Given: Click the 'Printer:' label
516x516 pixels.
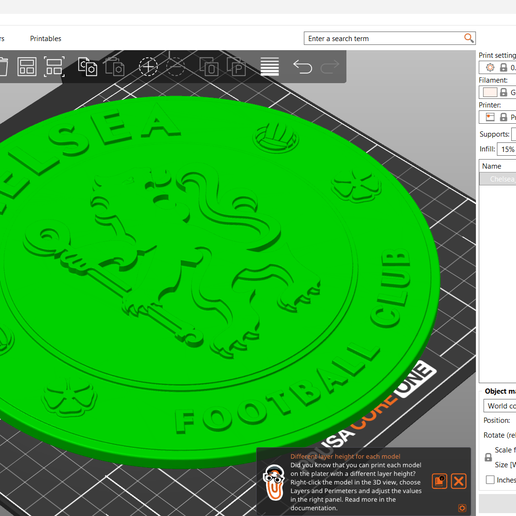Looking at the screenshot, I should (490, 105).
